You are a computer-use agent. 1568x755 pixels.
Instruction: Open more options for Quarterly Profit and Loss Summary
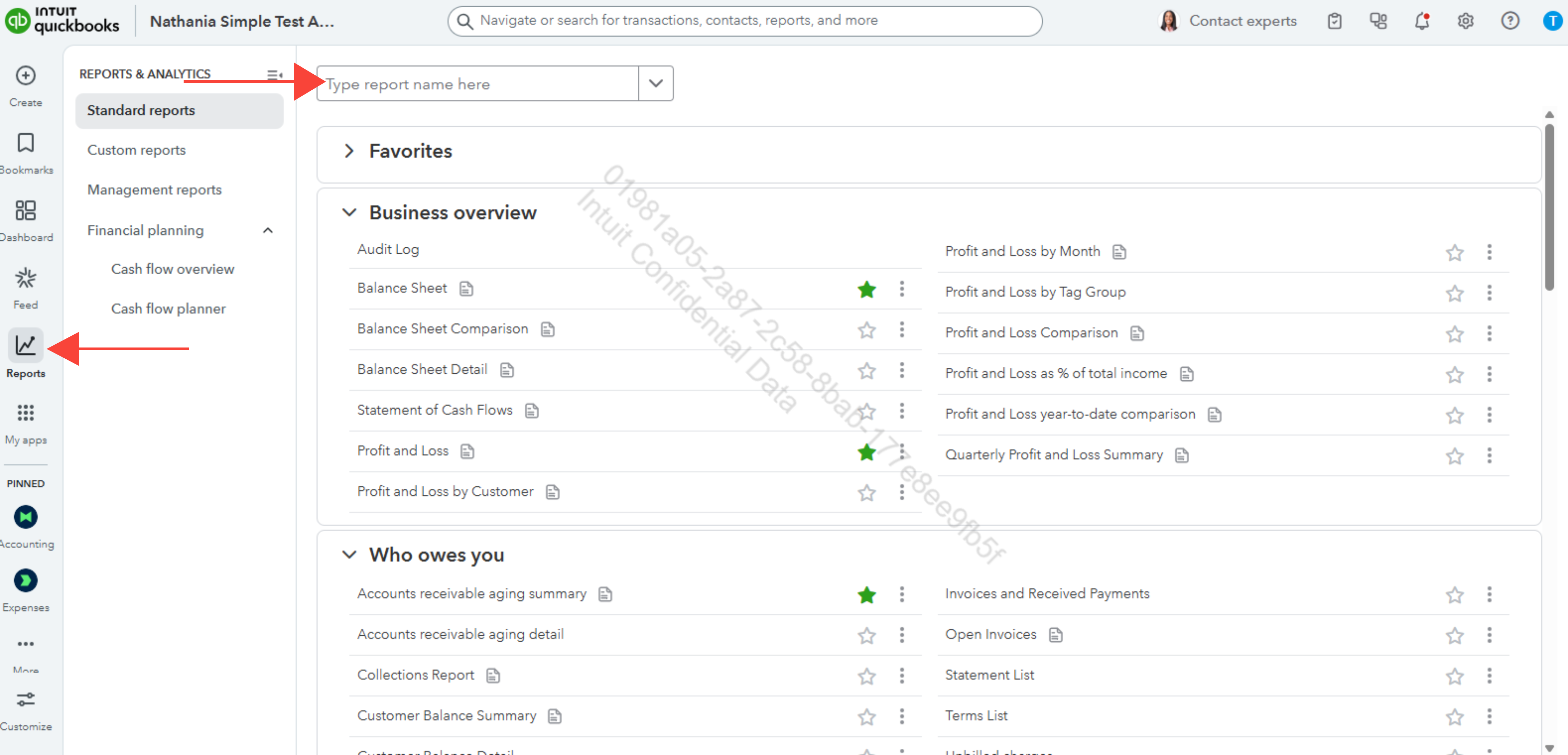(1489, 456)
